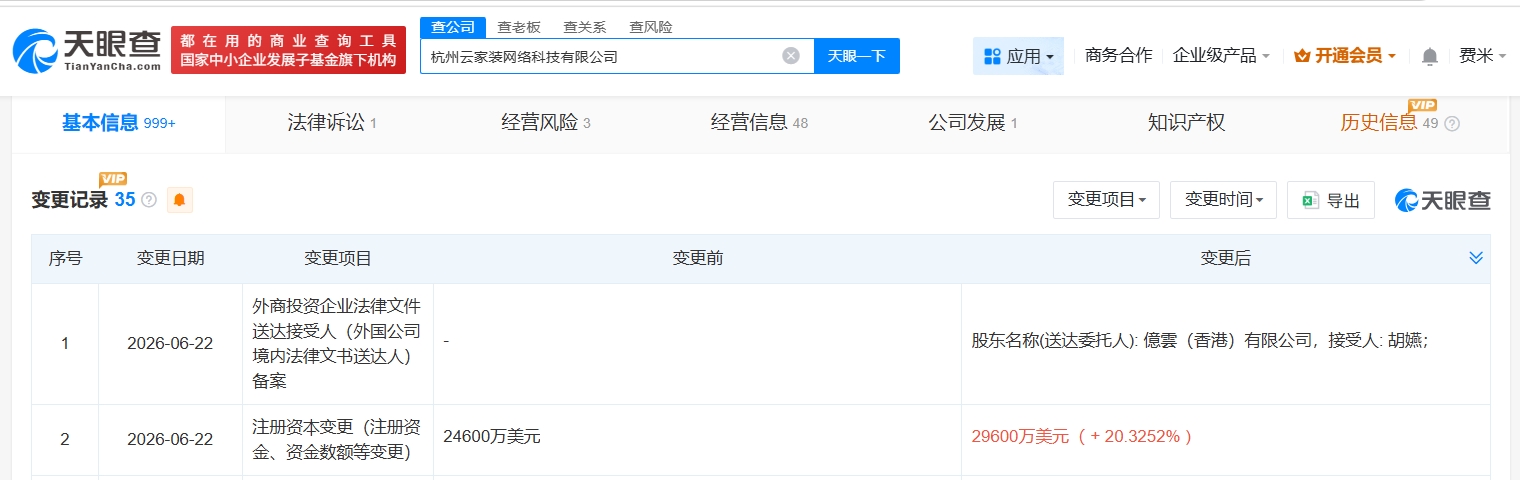The width and height of the screenshot is (1520, 480).
Task: Open the 变更项目 filter dropdown
Action: click(1106, 200)
